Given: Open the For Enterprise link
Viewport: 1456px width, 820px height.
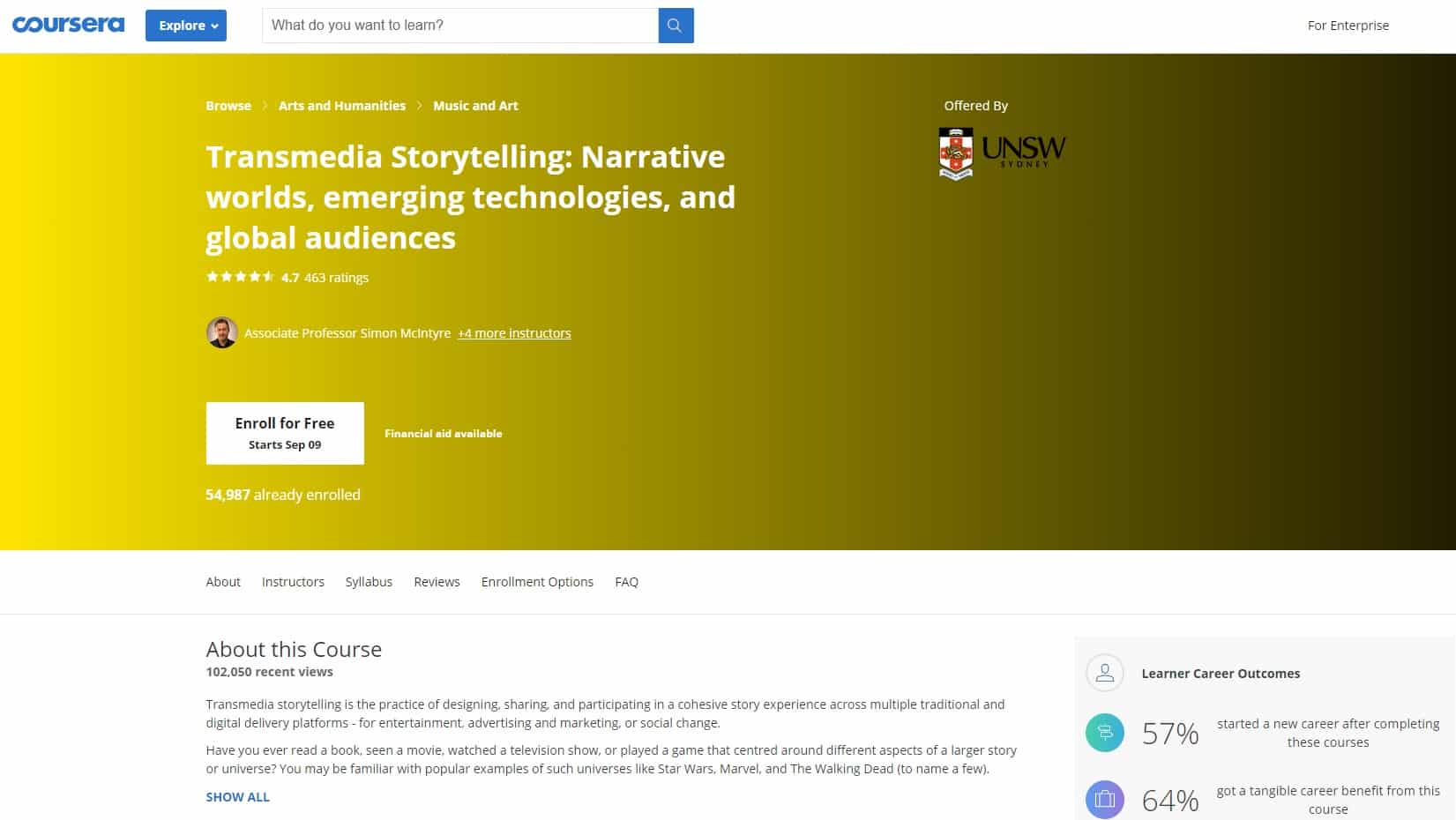Looking at the screenshot, I should coord(1348,26).
